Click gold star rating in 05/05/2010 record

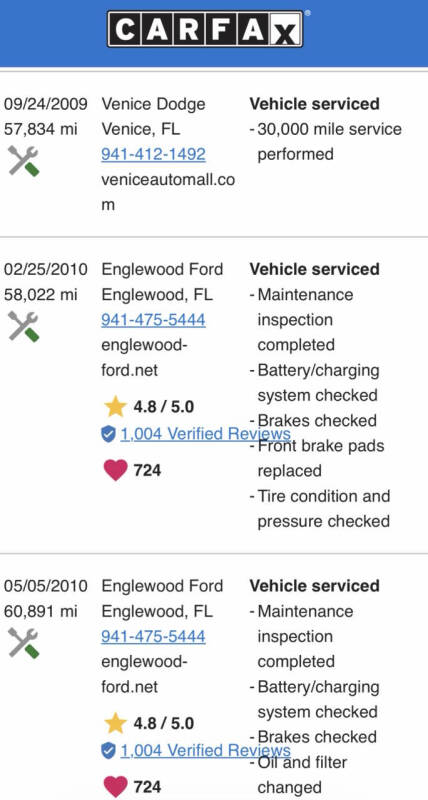tap(115, 723)
